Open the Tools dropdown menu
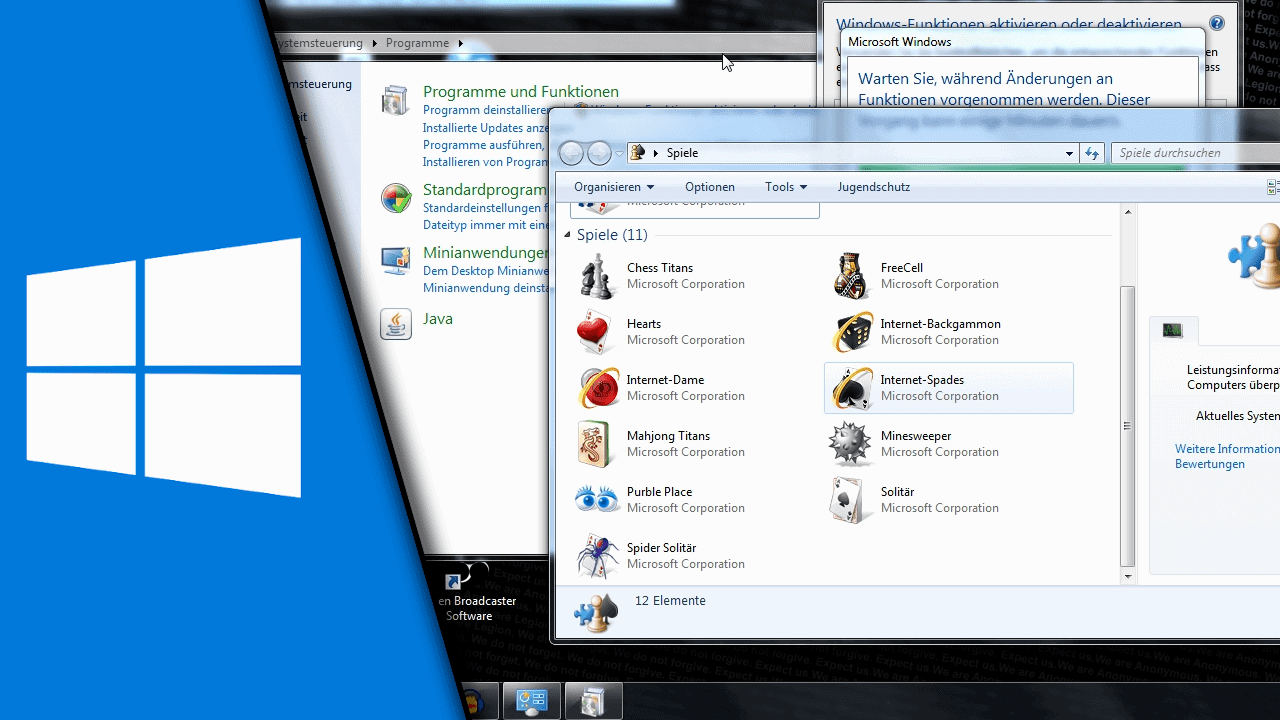The height and width of the screenshot is (720, 1280). coord(786,187)
